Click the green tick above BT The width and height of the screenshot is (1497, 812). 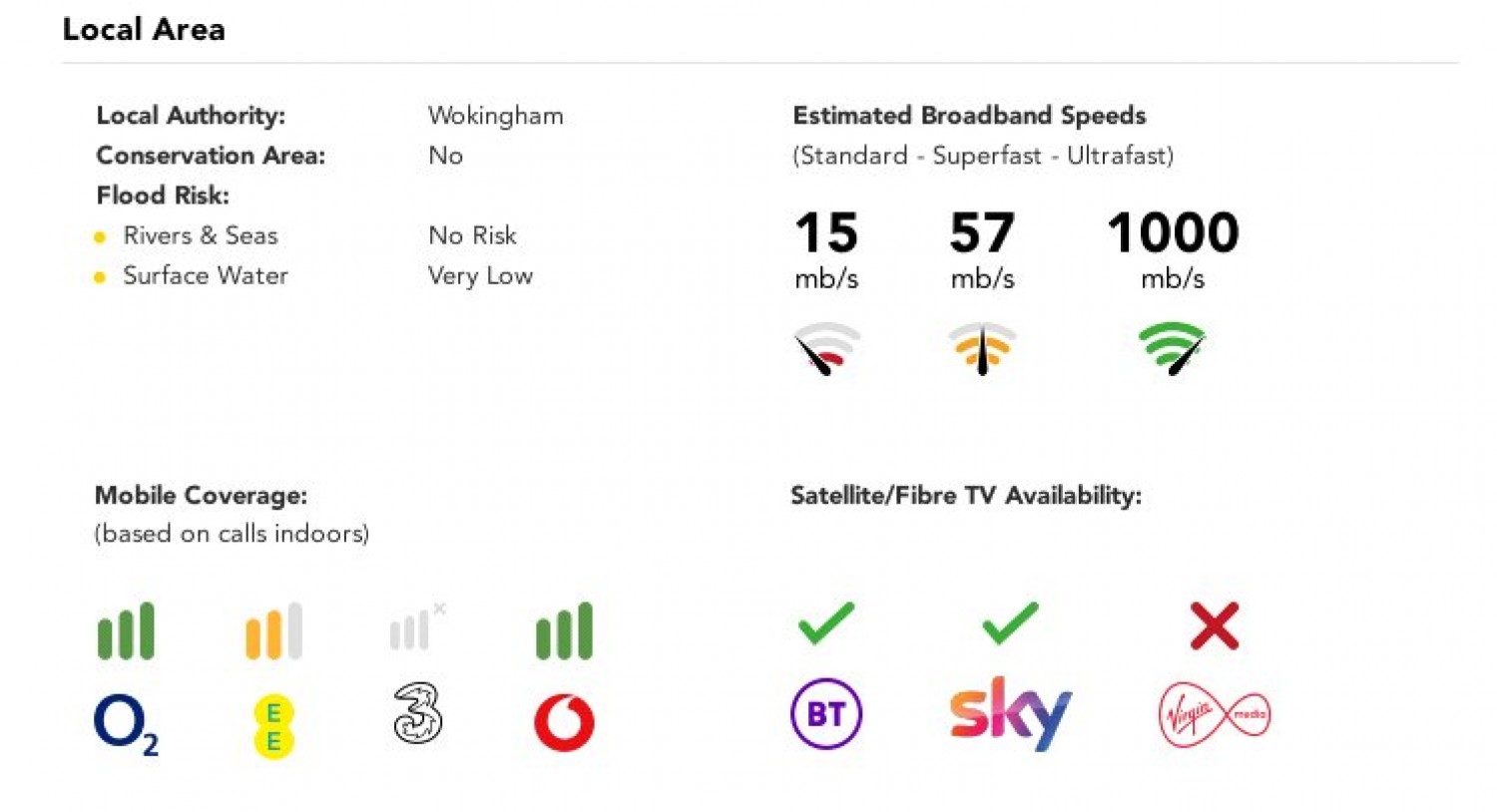tap(826, 623)
